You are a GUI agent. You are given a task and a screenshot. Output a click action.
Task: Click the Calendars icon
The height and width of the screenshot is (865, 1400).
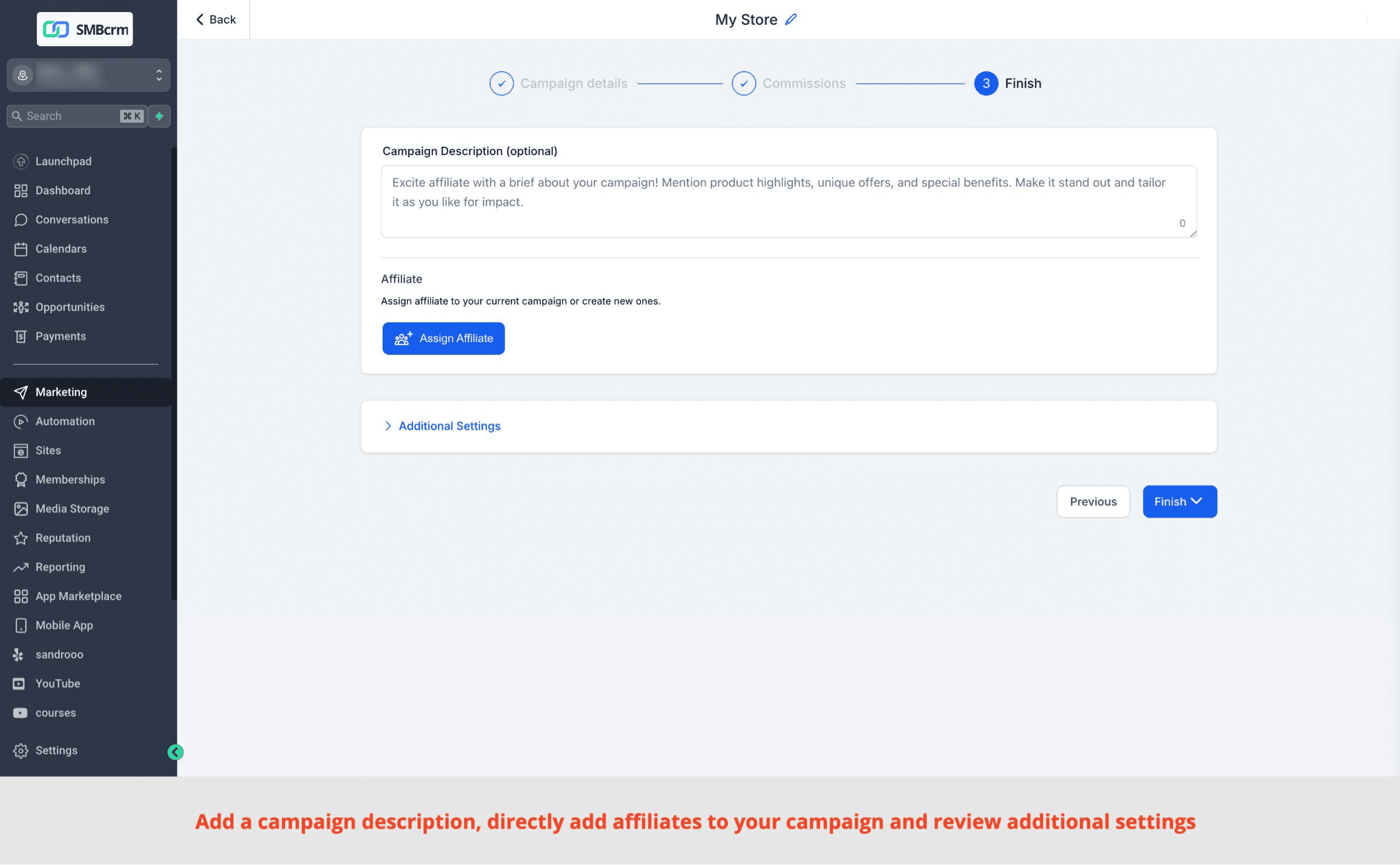pos(21,249)
